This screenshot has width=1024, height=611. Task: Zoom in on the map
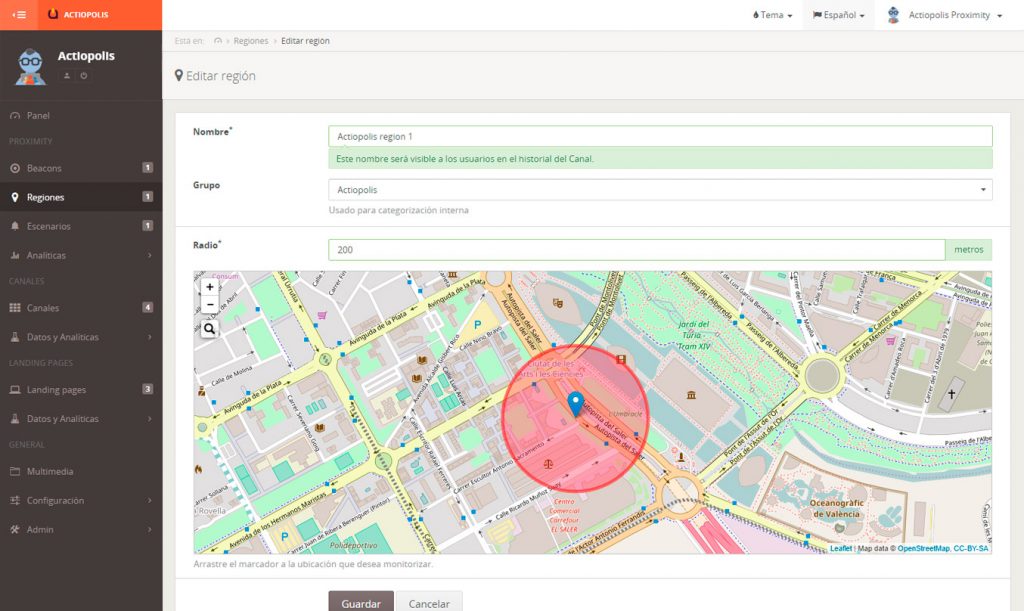tap(210, 287)
